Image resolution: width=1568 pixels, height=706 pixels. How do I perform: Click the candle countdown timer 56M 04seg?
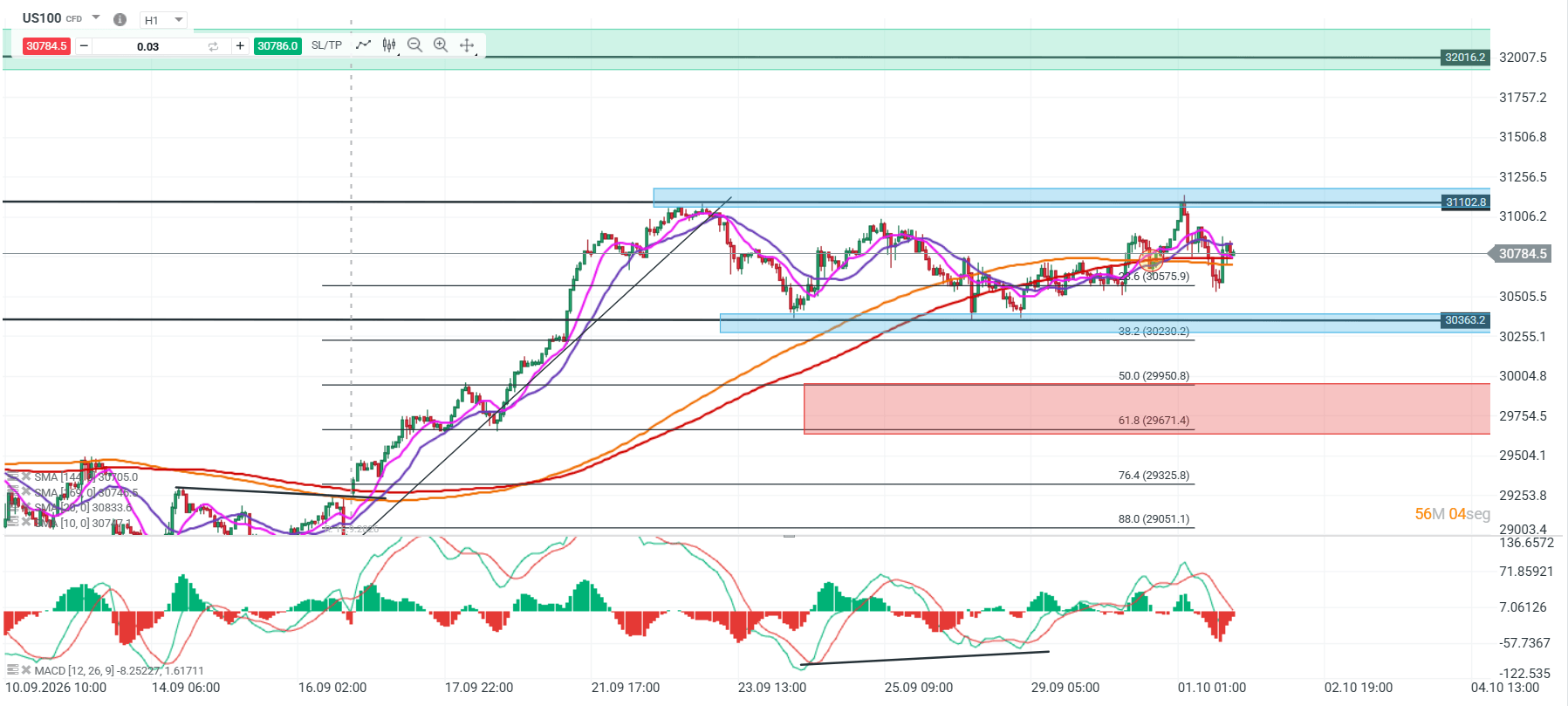point(1452,514)
